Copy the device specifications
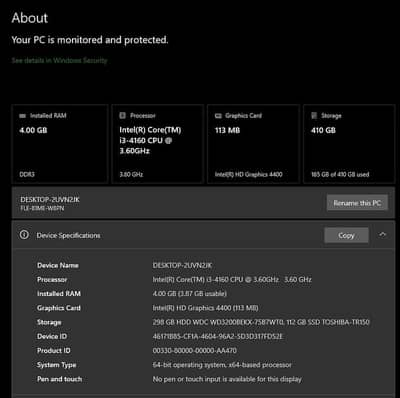The height and width of the screenshot is (398, 400). coord(346,235)
